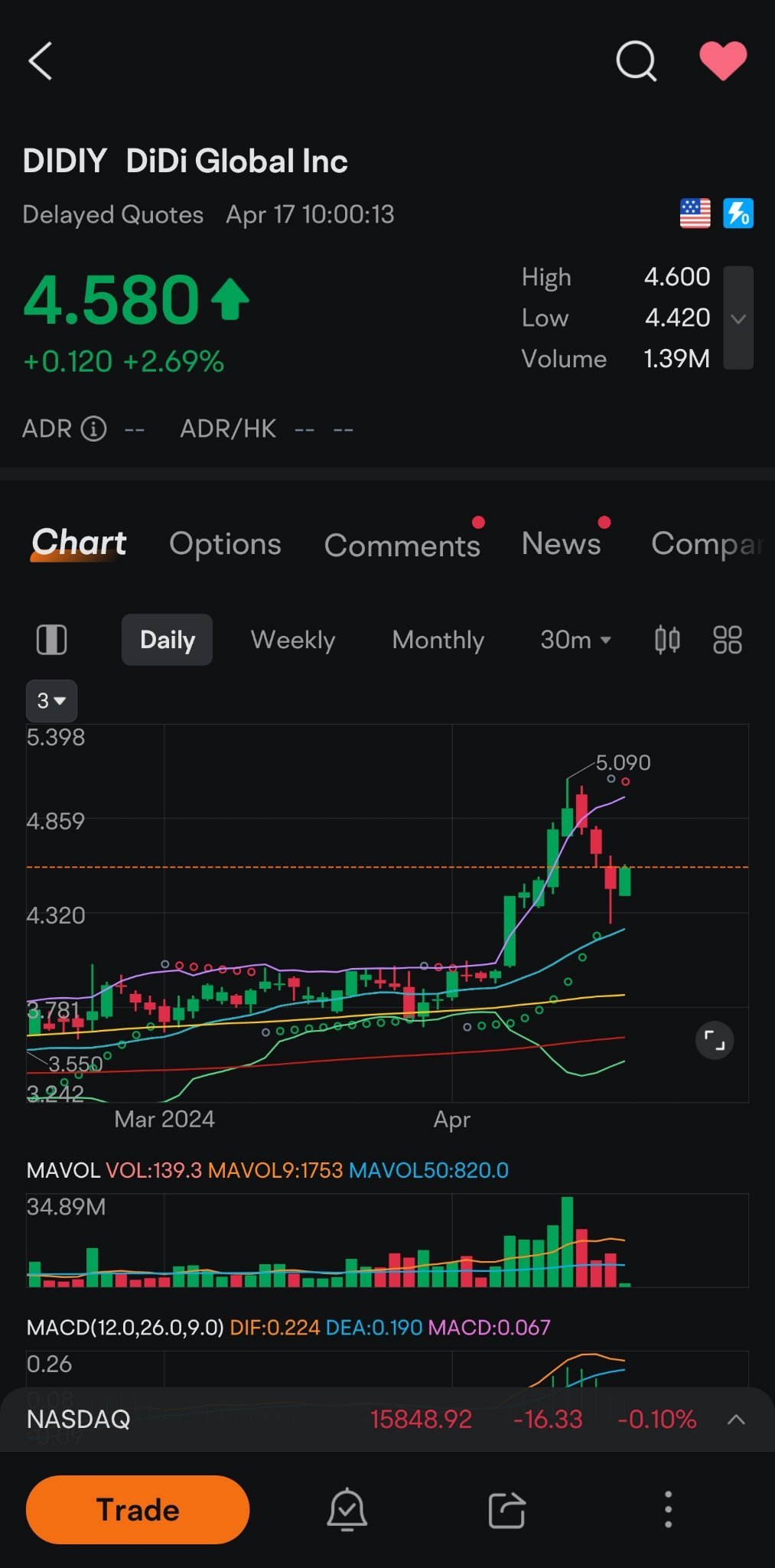Screen dimensions: 775x1568
Task: Tap the Mar 2024 axis label
Action: [164, 1120]
